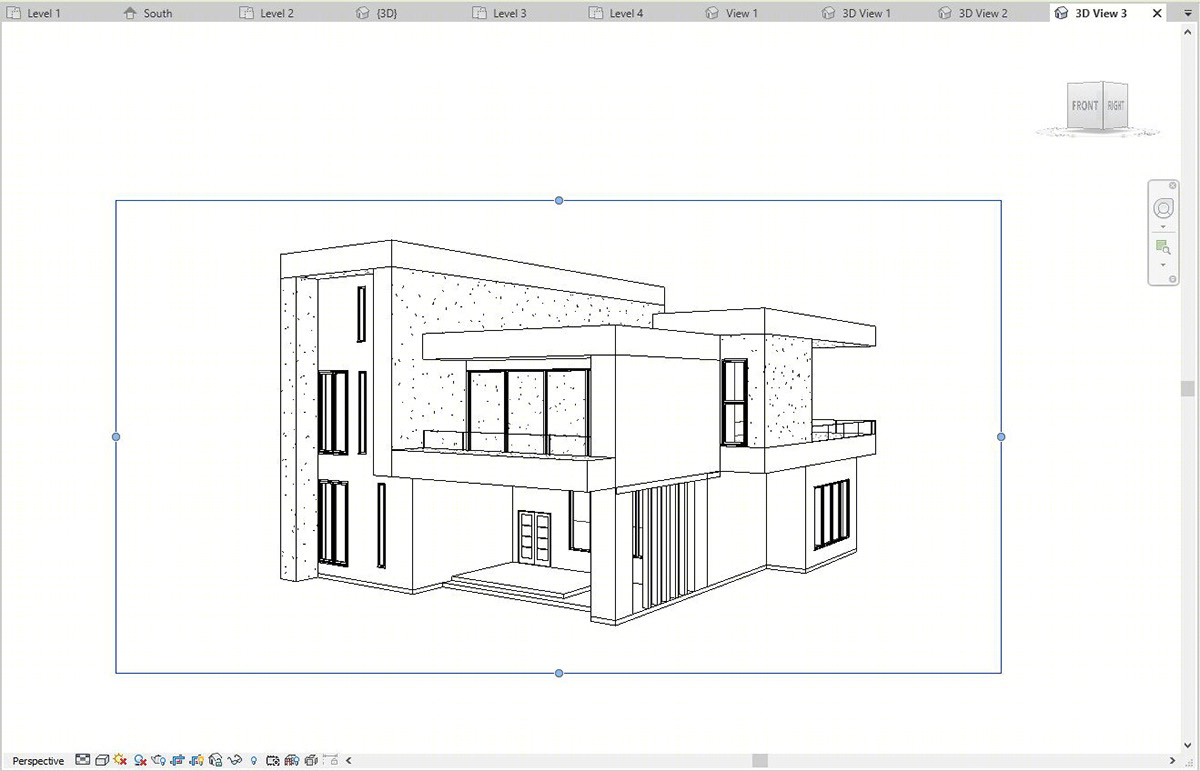The width and height of the screenshot is (1200, 771).
Task: Click the vertical scrollbar down arrow
Action: pyautogui.click(x=1188, y=746)
